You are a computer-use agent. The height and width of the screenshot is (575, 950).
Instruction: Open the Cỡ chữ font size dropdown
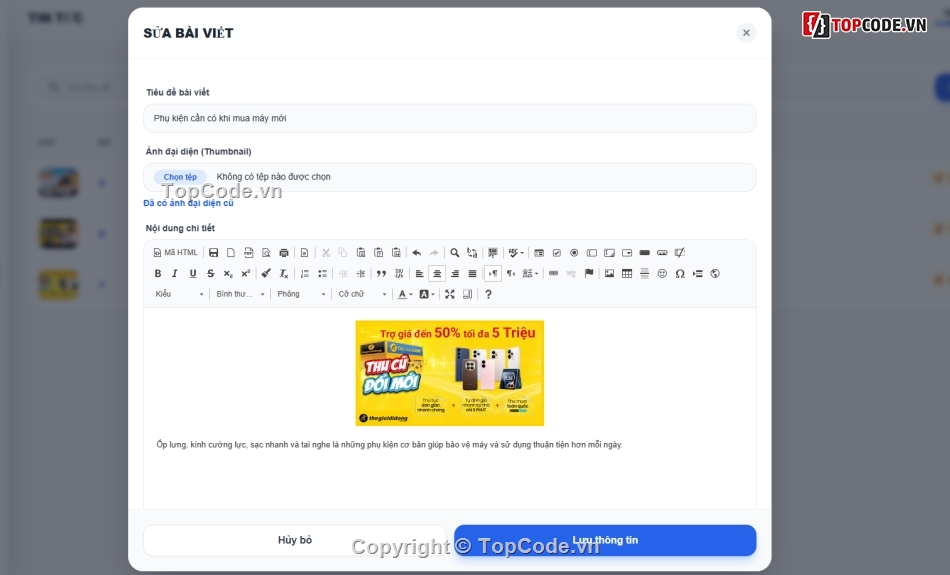pyautogui.click(x=362, y=294)
